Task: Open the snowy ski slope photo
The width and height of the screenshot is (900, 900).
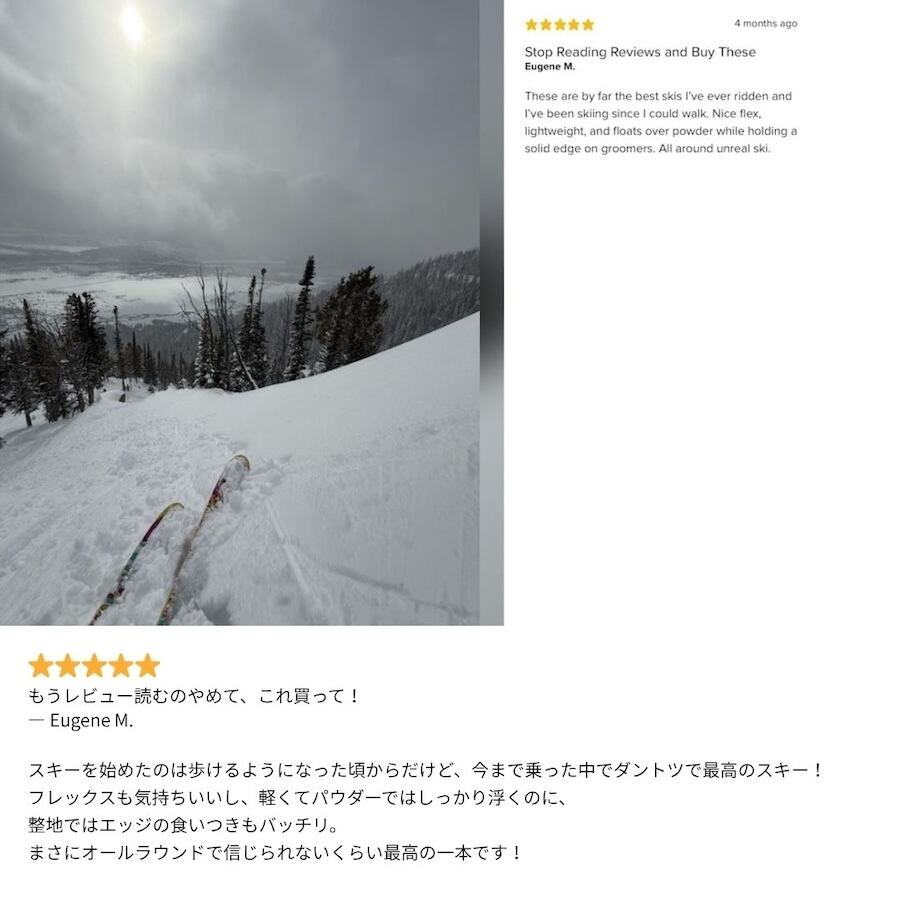Action: pos(240,312)
